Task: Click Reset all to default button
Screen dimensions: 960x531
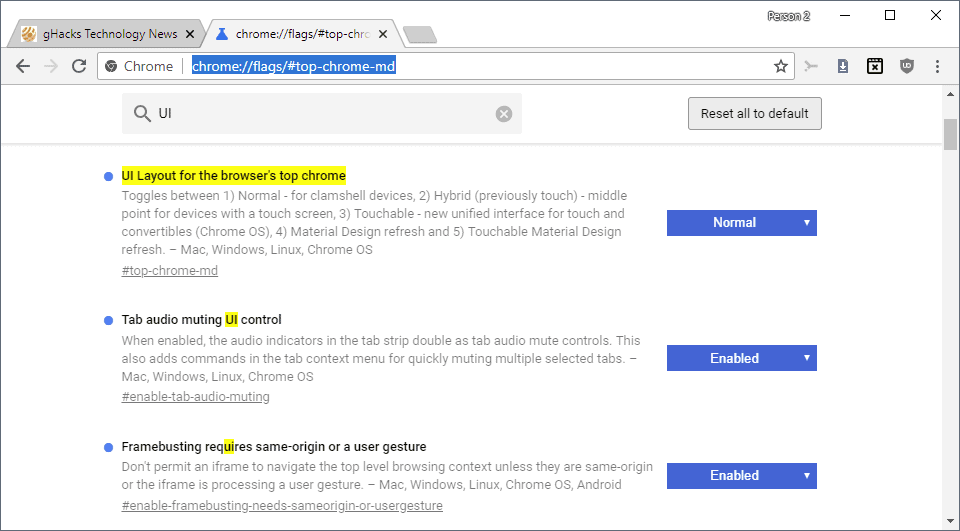Action: 754,113
